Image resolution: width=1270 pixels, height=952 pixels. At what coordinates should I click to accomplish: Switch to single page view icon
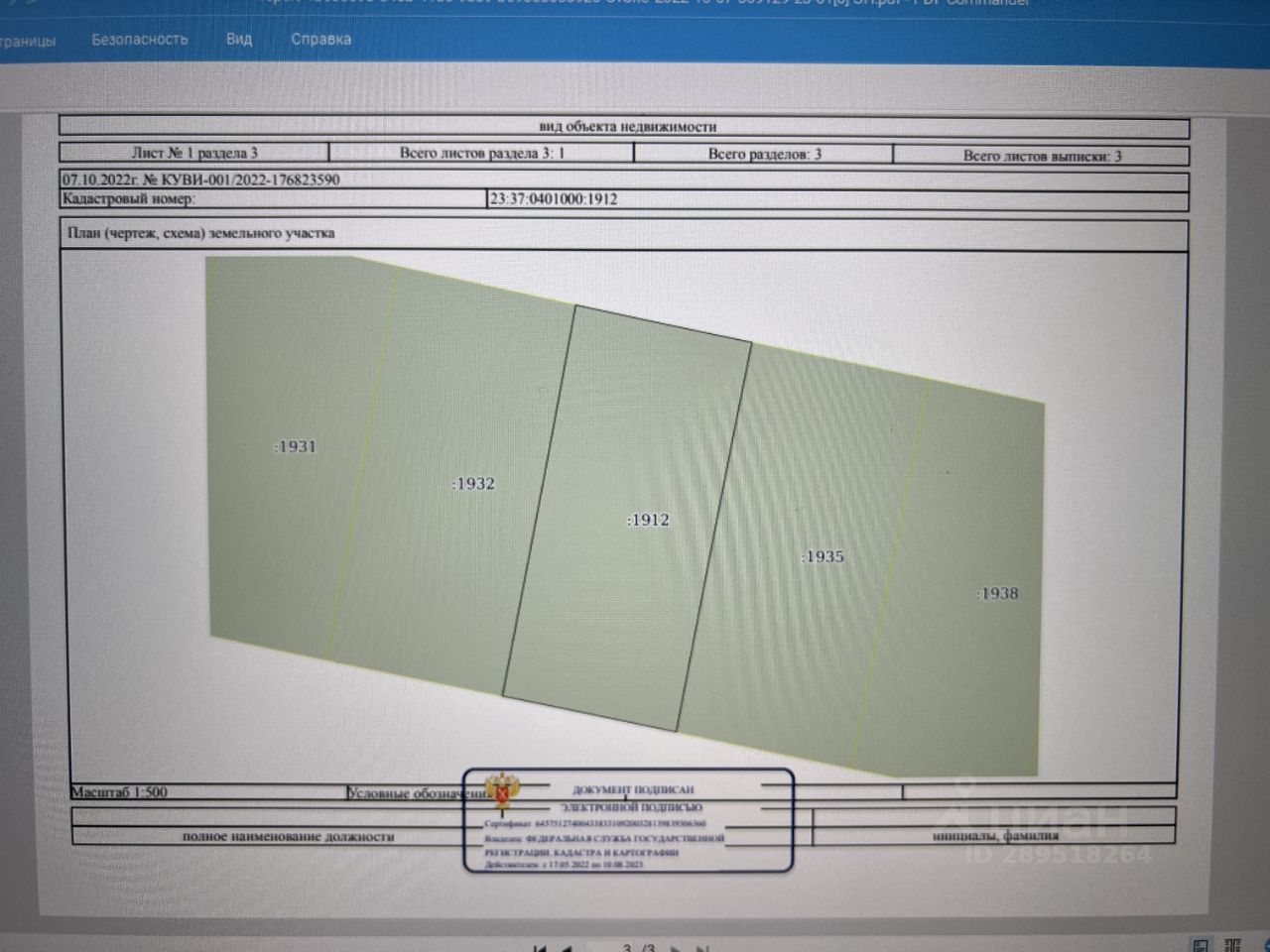pyautogui.click(x=1201, y=945)
